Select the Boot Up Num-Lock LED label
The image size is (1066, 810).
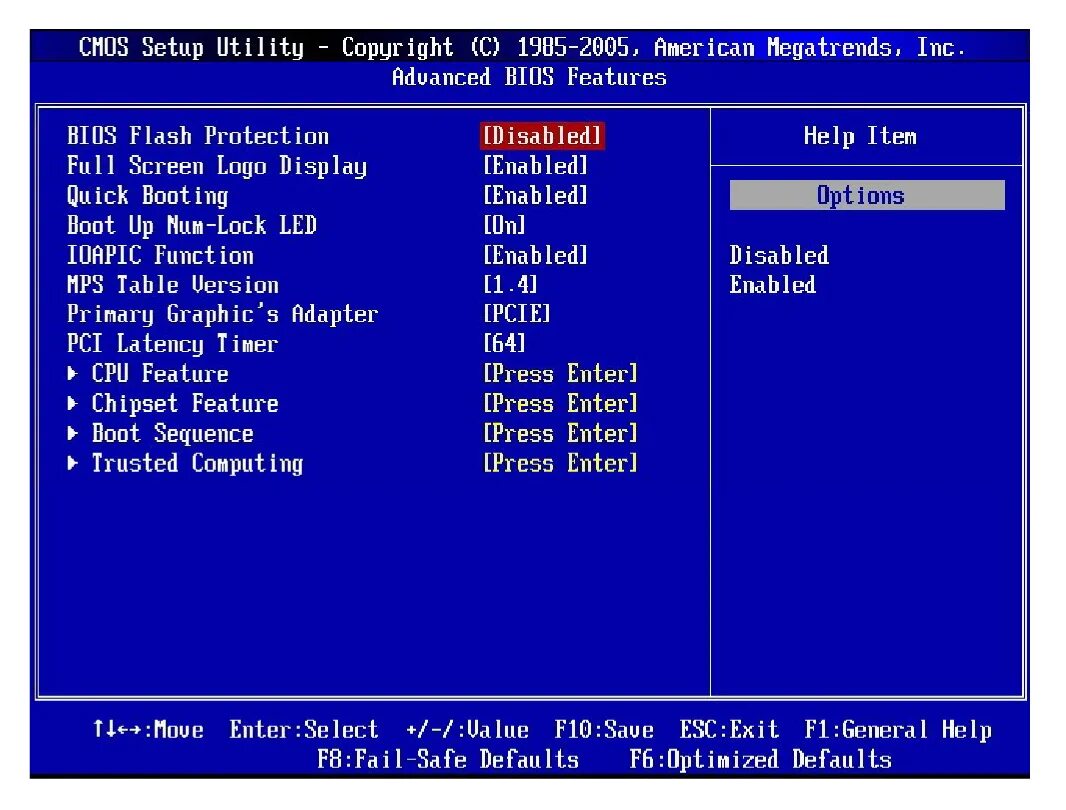[x=192, y=226]
